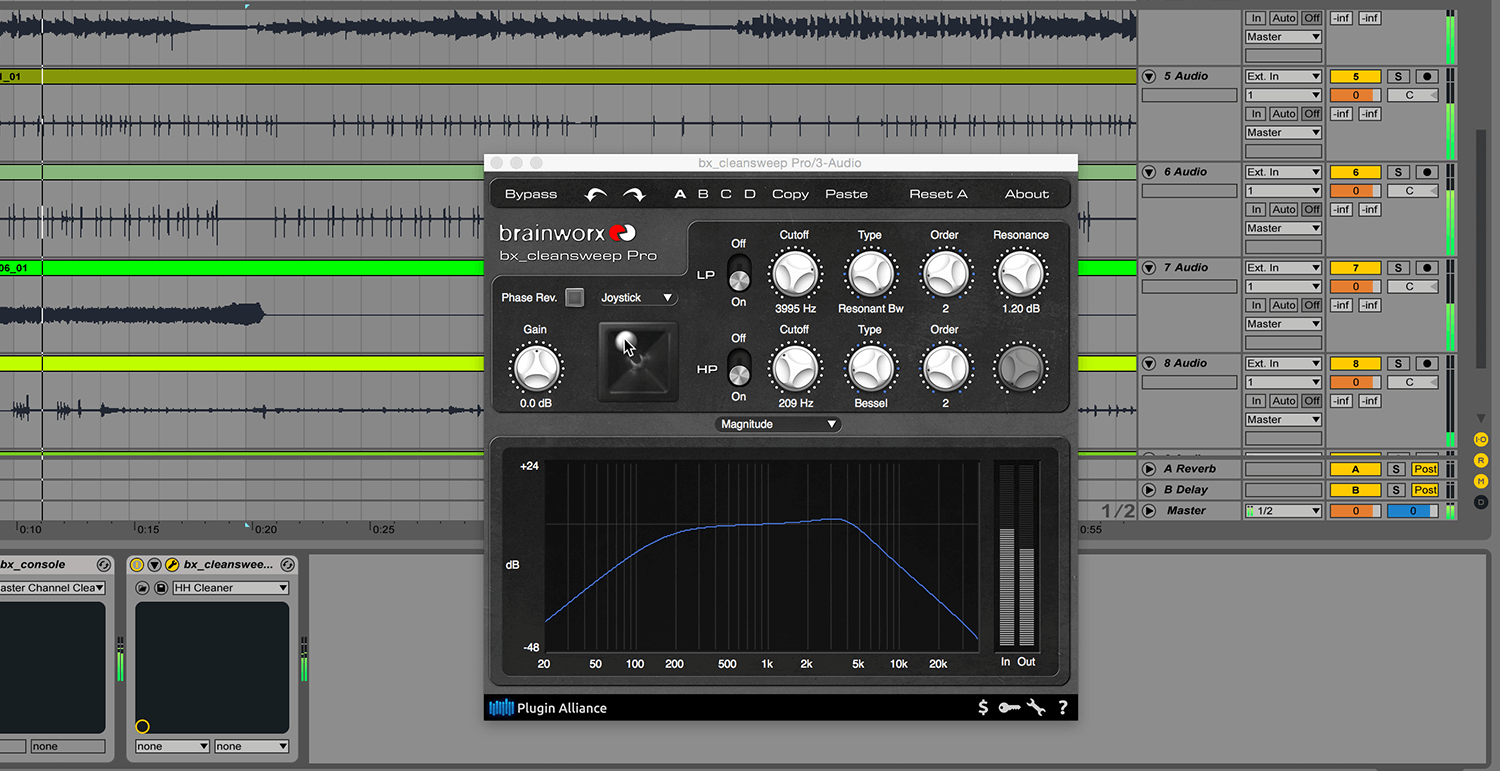Toggle the M mixer show button
The height and width of the screenshot is (771, 1500).
coord(1481,481)
